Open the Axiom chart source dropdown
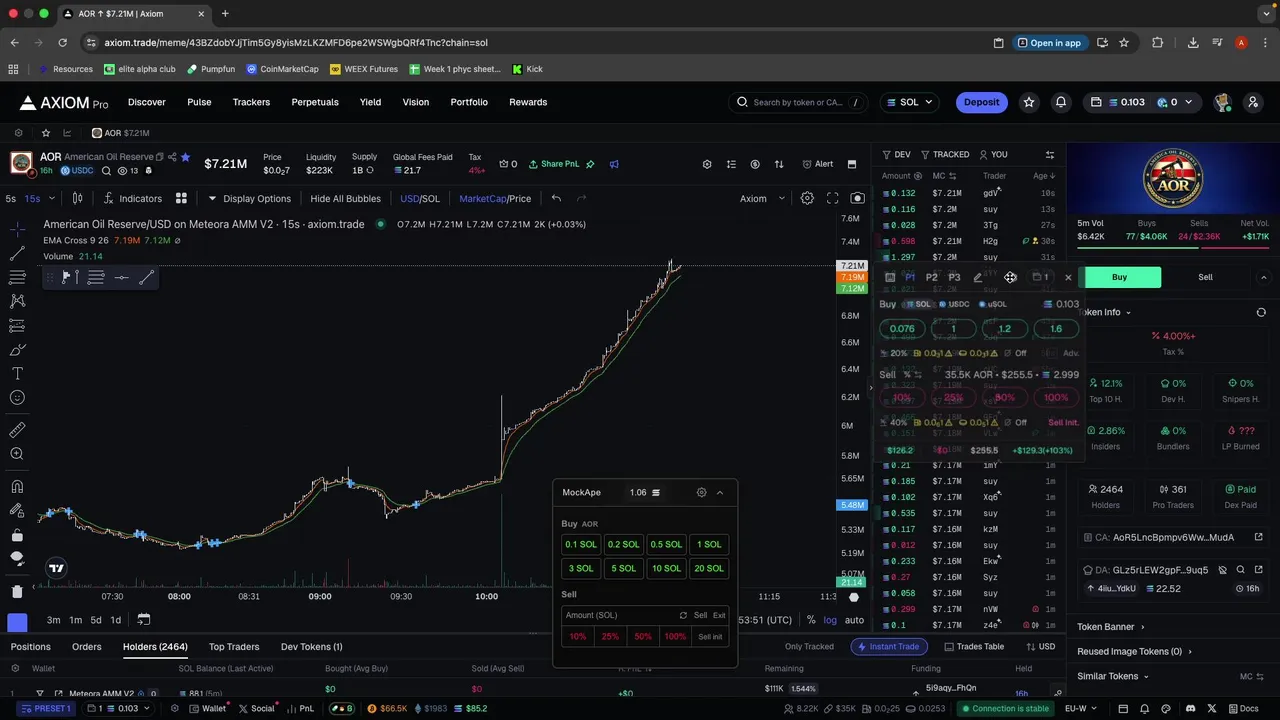The width and height of the screenshot is (1280, 720). tap(763, 198)
